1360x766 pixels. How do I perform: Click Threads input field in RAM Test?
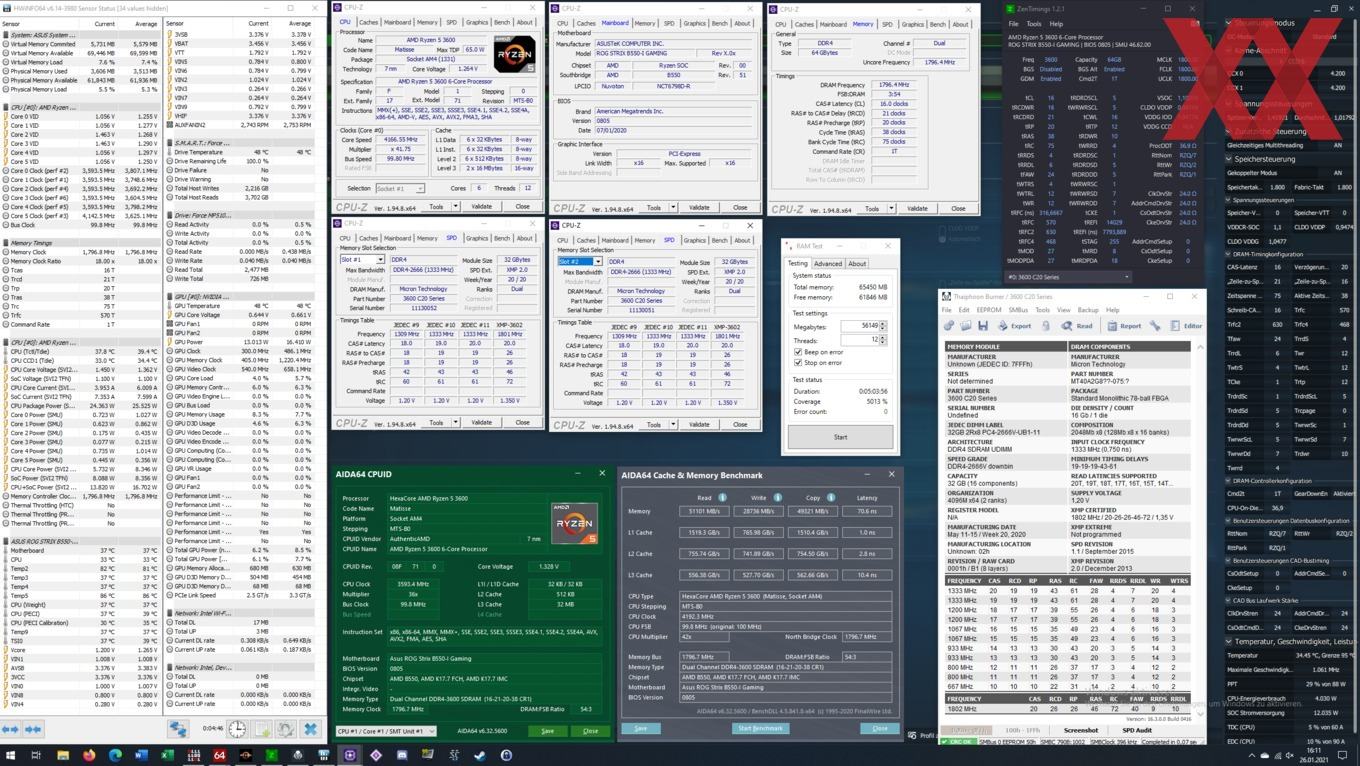(859, 340)
